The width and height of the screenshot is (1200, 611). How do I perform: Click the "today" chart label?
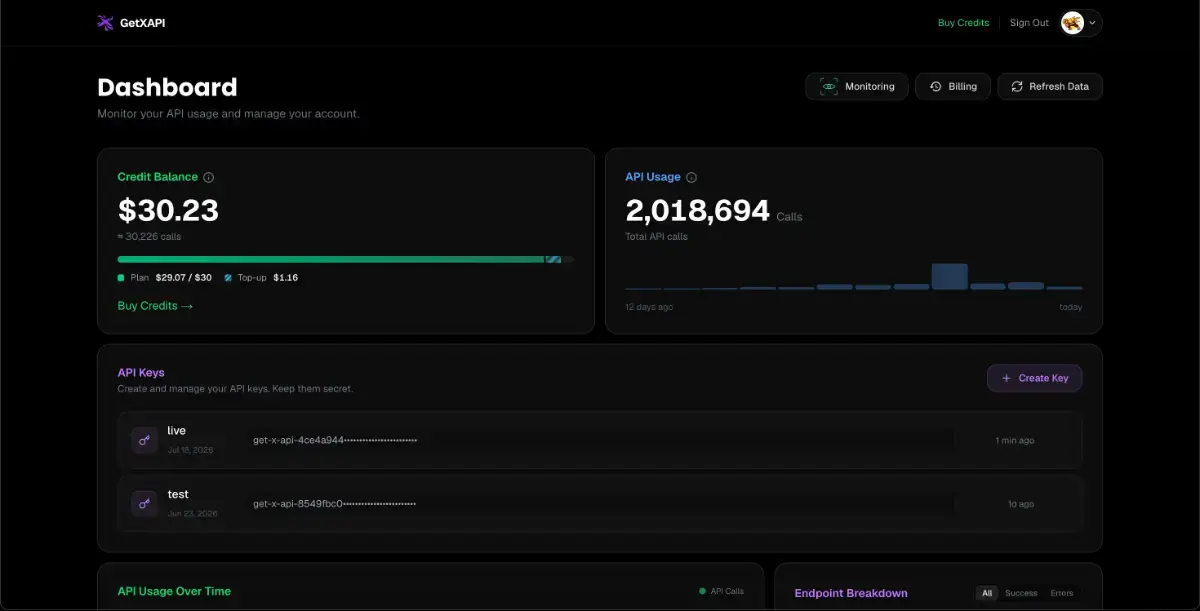(x=1071, y=307)
